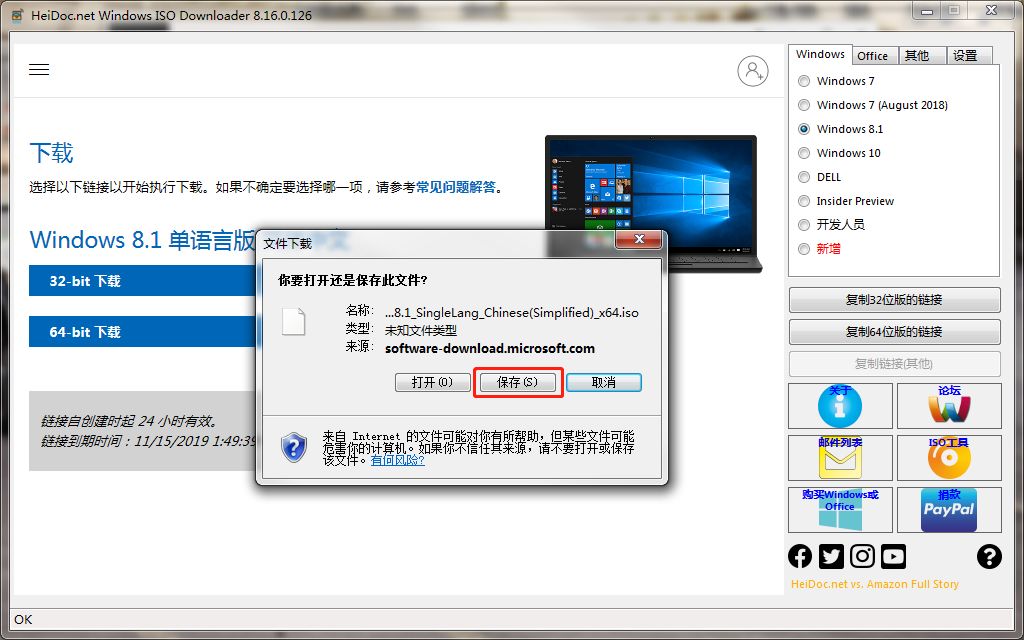Screen dimensions: 1024x640
Task: Click the laptop Windows 10 image
Action: (x=654, y=203)
